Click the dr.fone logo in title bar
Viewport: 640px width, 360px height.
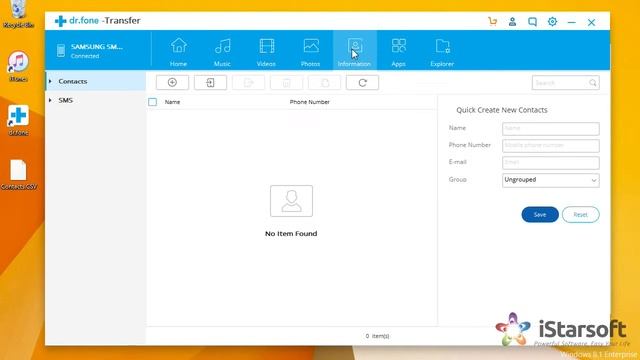pyautogui.click(x=60, y=21)
